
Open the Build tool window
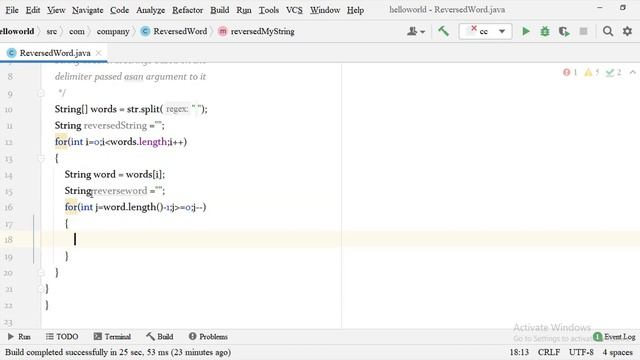(x=160, y=337)
